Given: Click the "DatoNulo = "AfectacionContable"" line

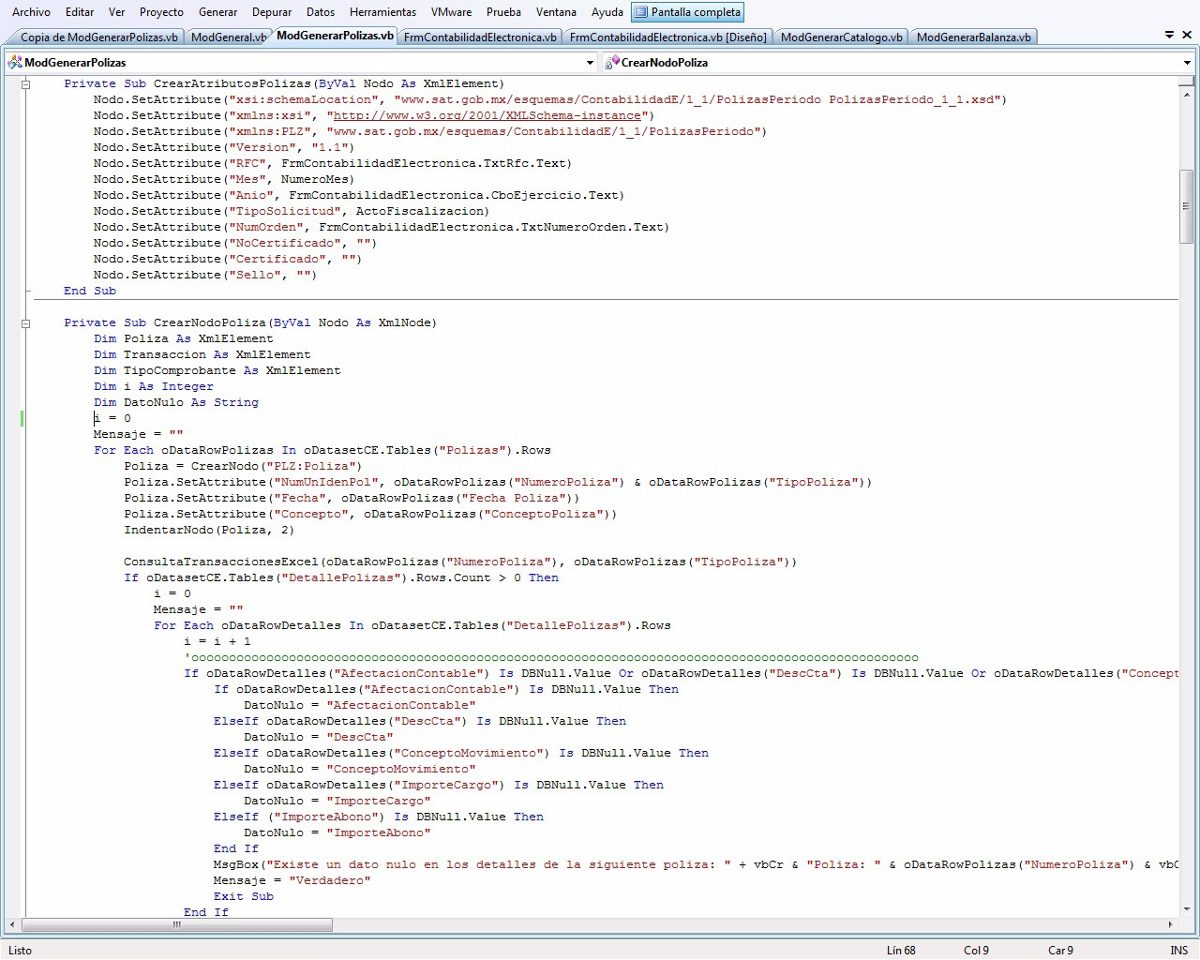Looking at the screenshot, I should coord(360,707).
